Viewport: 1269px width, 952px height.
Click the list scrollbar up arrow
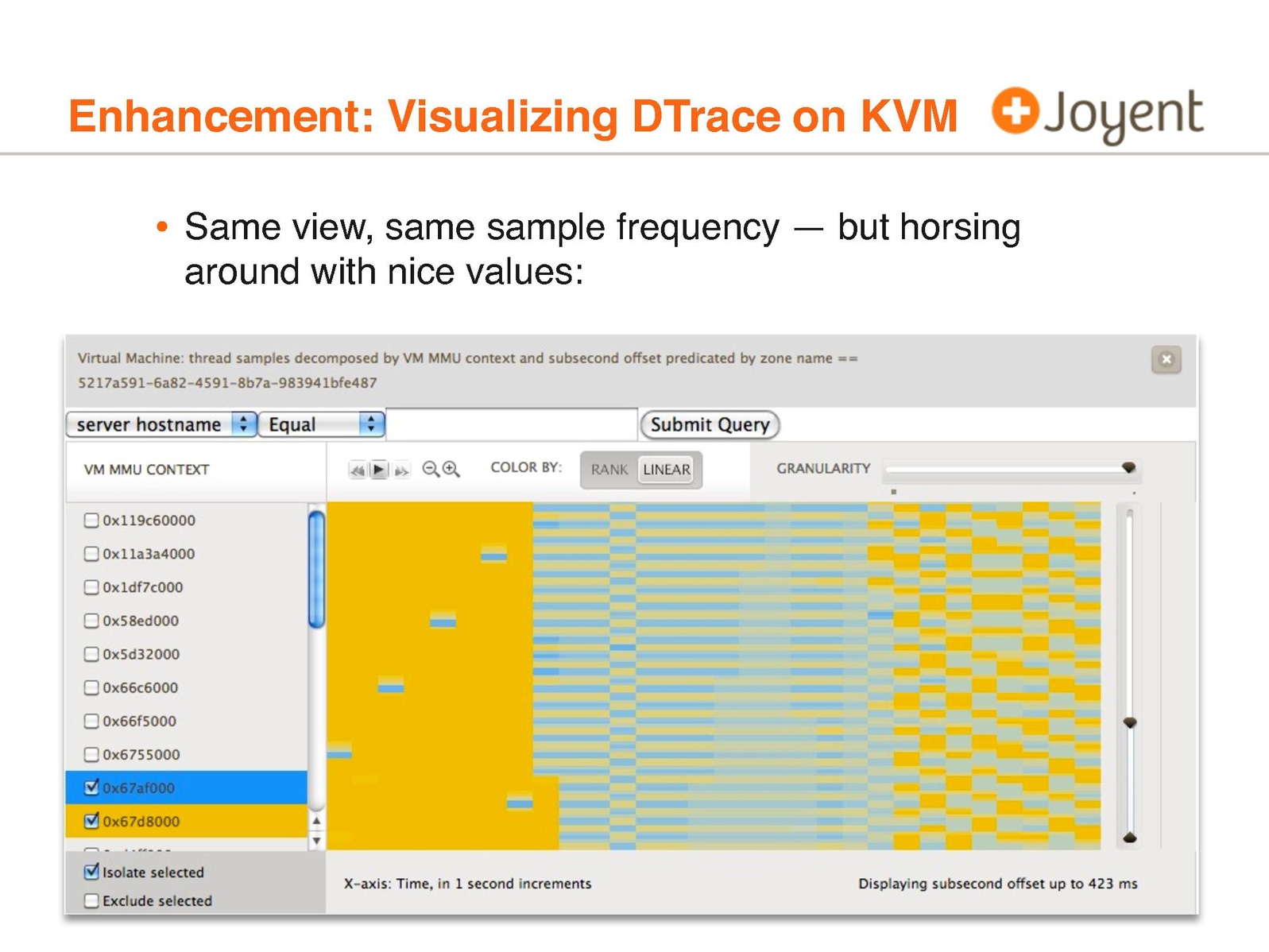pos(316,821)
